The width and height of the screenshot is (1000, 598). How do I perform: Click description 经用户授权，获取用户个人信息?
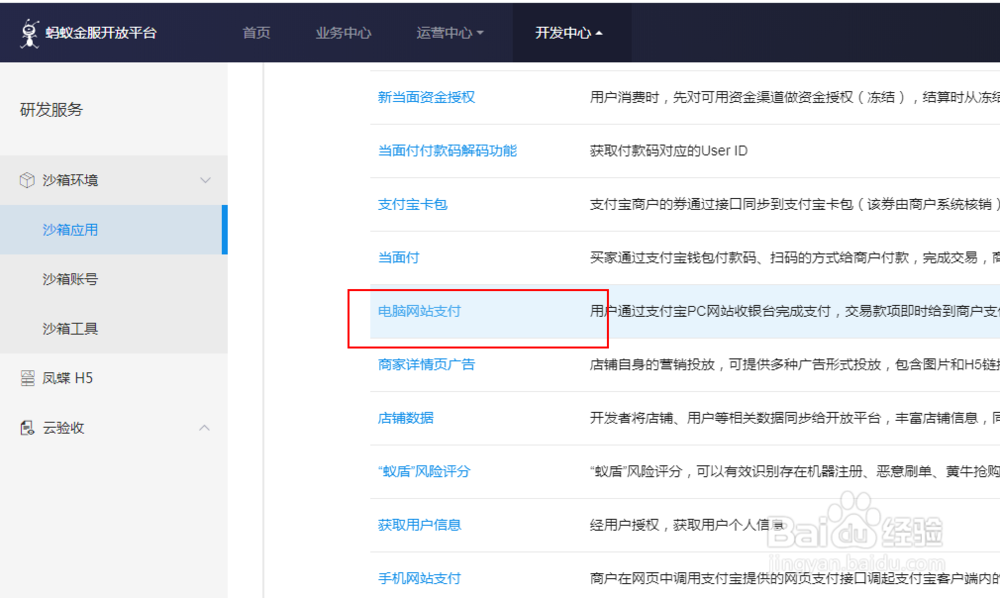point(687,525)
